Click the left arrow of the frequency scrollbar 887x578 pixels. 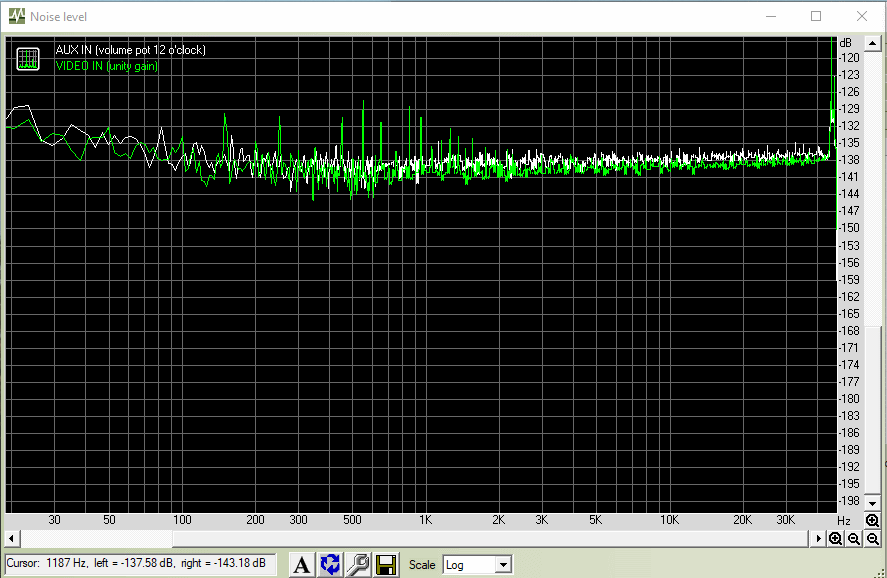12,538
